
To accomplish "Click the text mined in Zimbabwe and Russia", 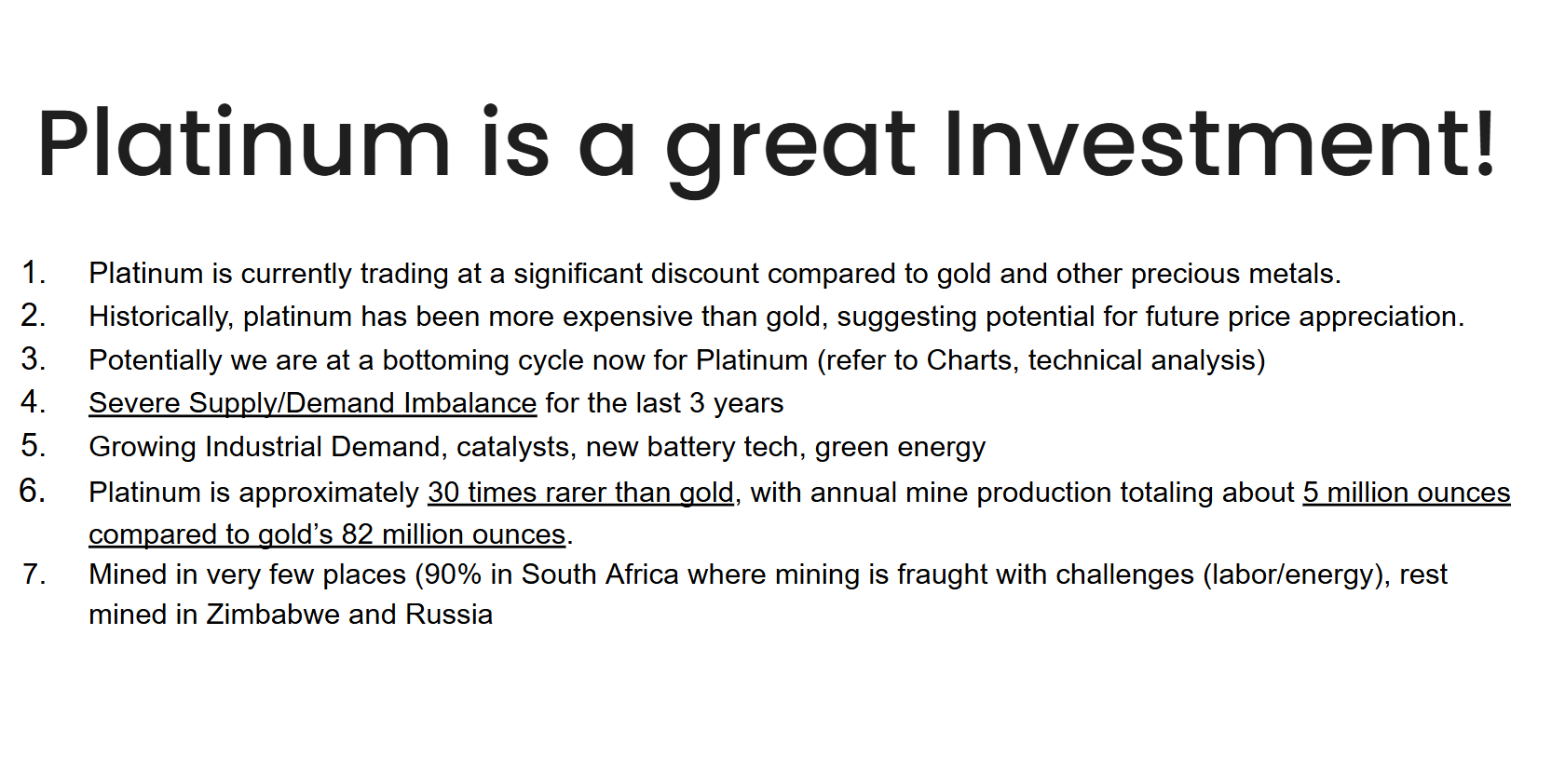I will point(291,615).
